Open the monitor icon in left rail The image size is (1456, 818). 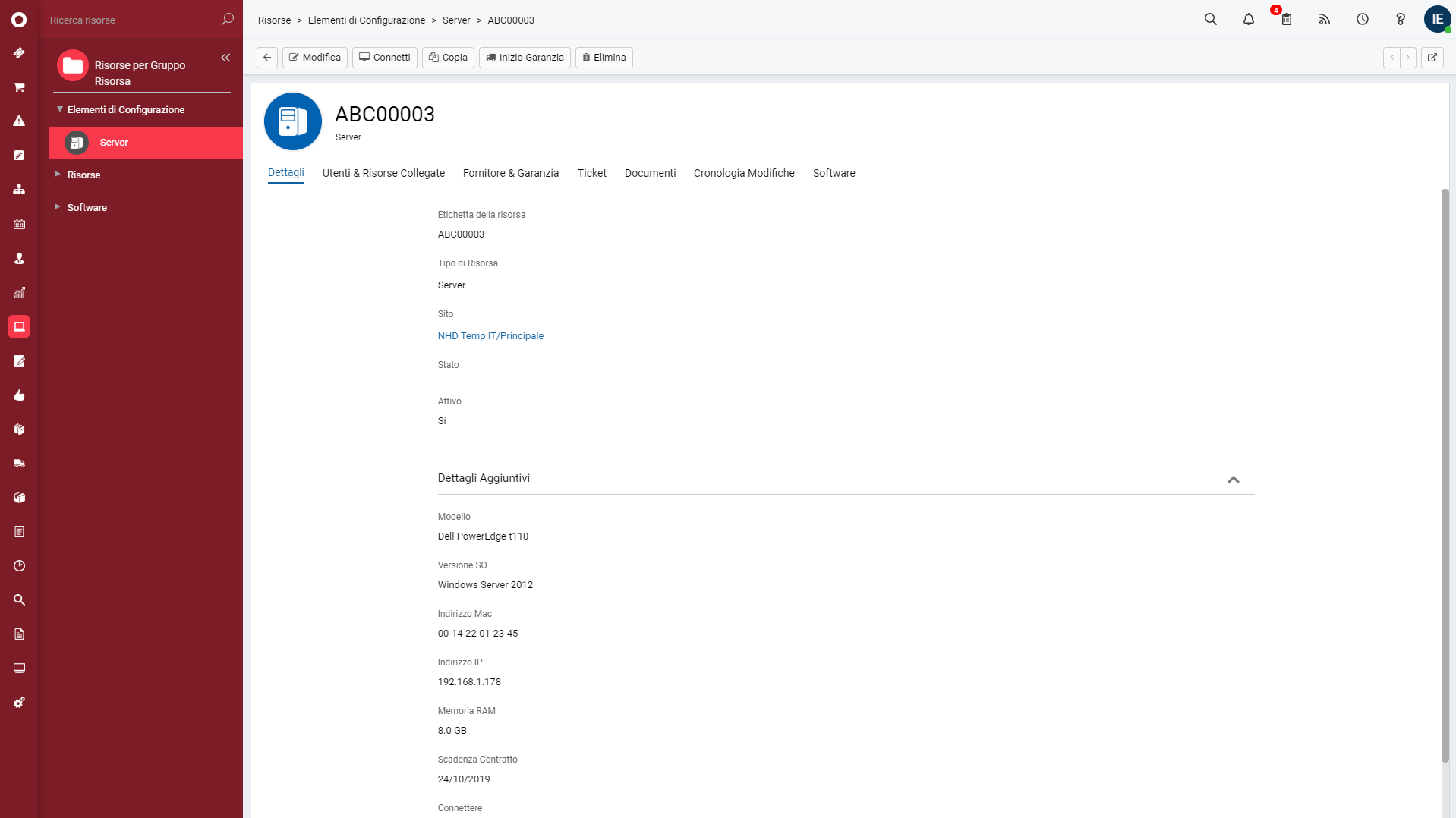pyautogui.click(x=19, y=669)
